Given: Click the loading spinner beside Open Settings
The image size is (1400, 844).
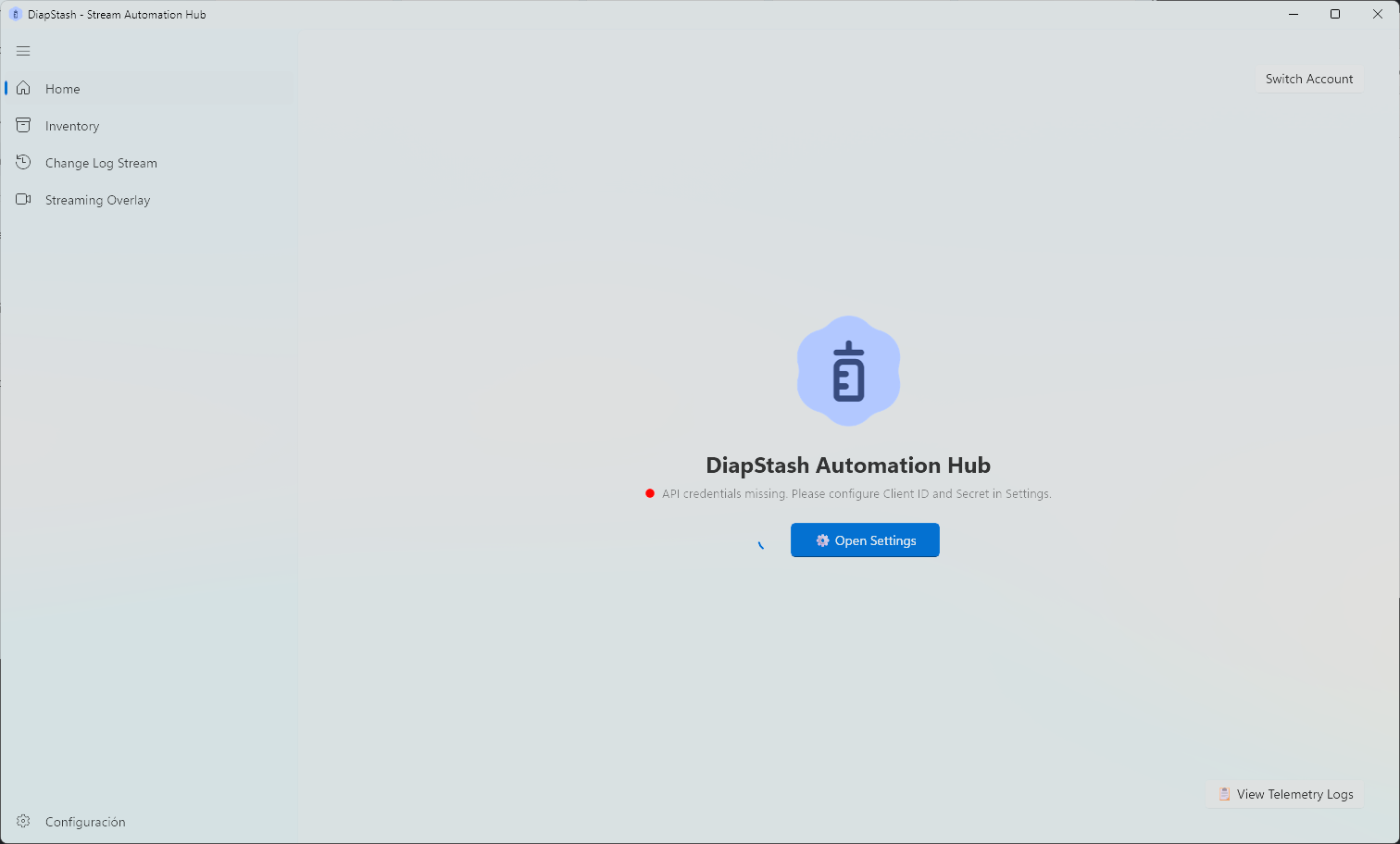Looking at the screenshot, I should (x=761, y=544).
